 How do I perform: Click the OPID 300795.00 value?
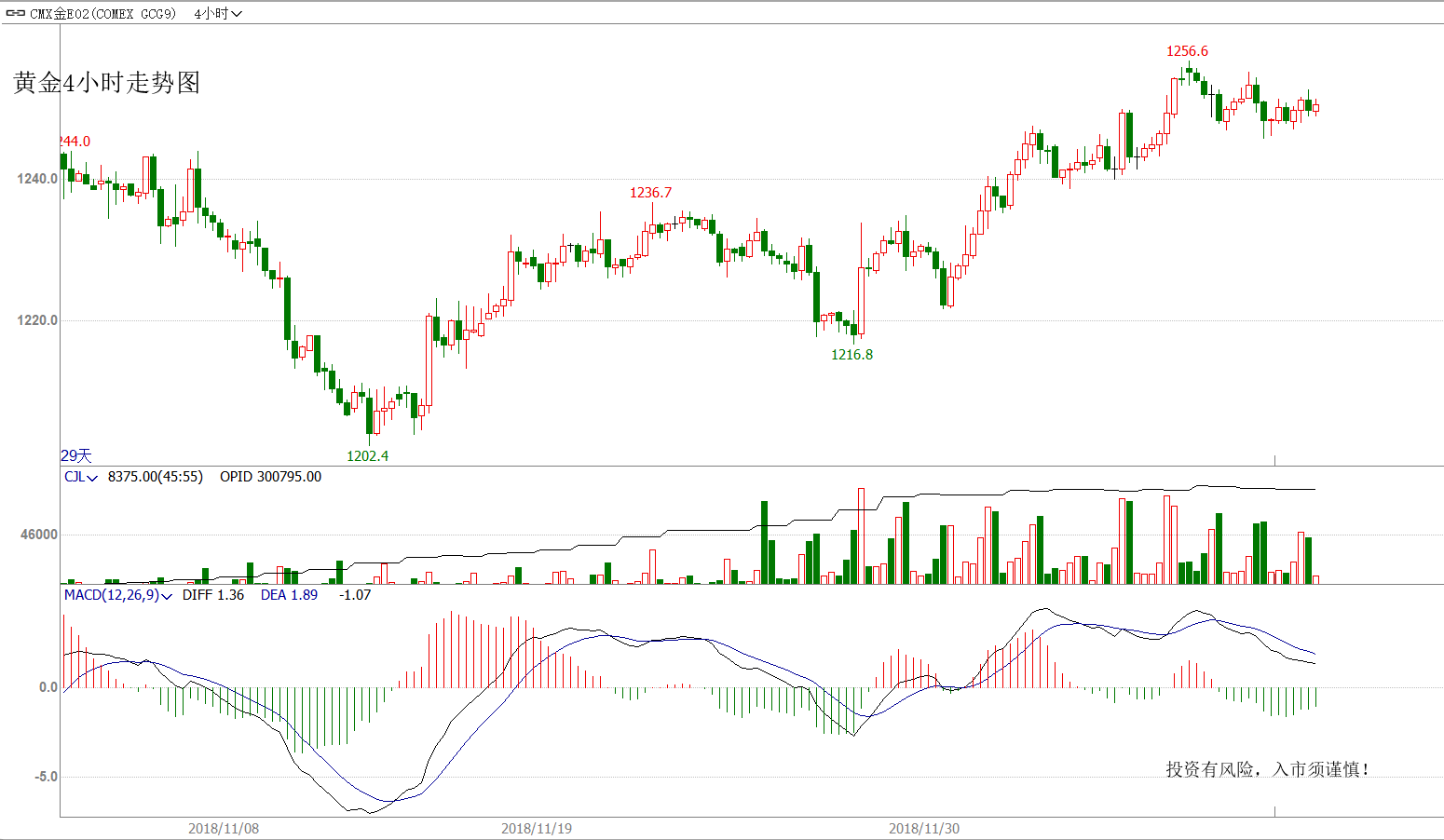click(x=270, y=477)
